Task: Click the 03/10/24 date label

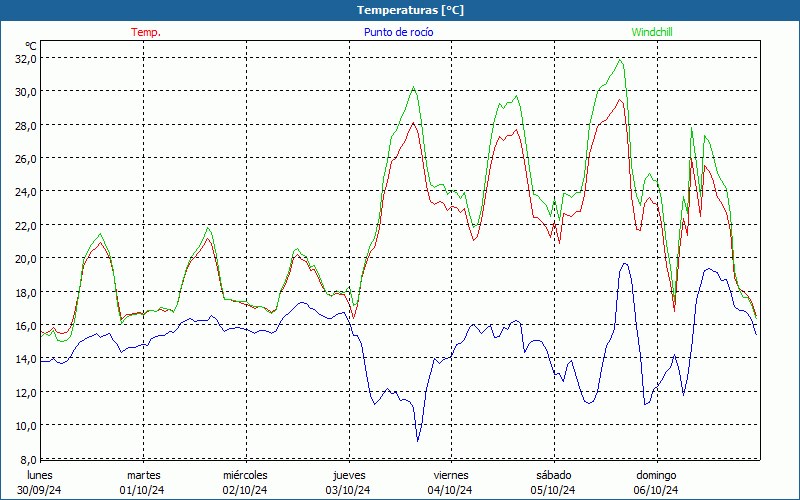Action: (x=348, y=490)
